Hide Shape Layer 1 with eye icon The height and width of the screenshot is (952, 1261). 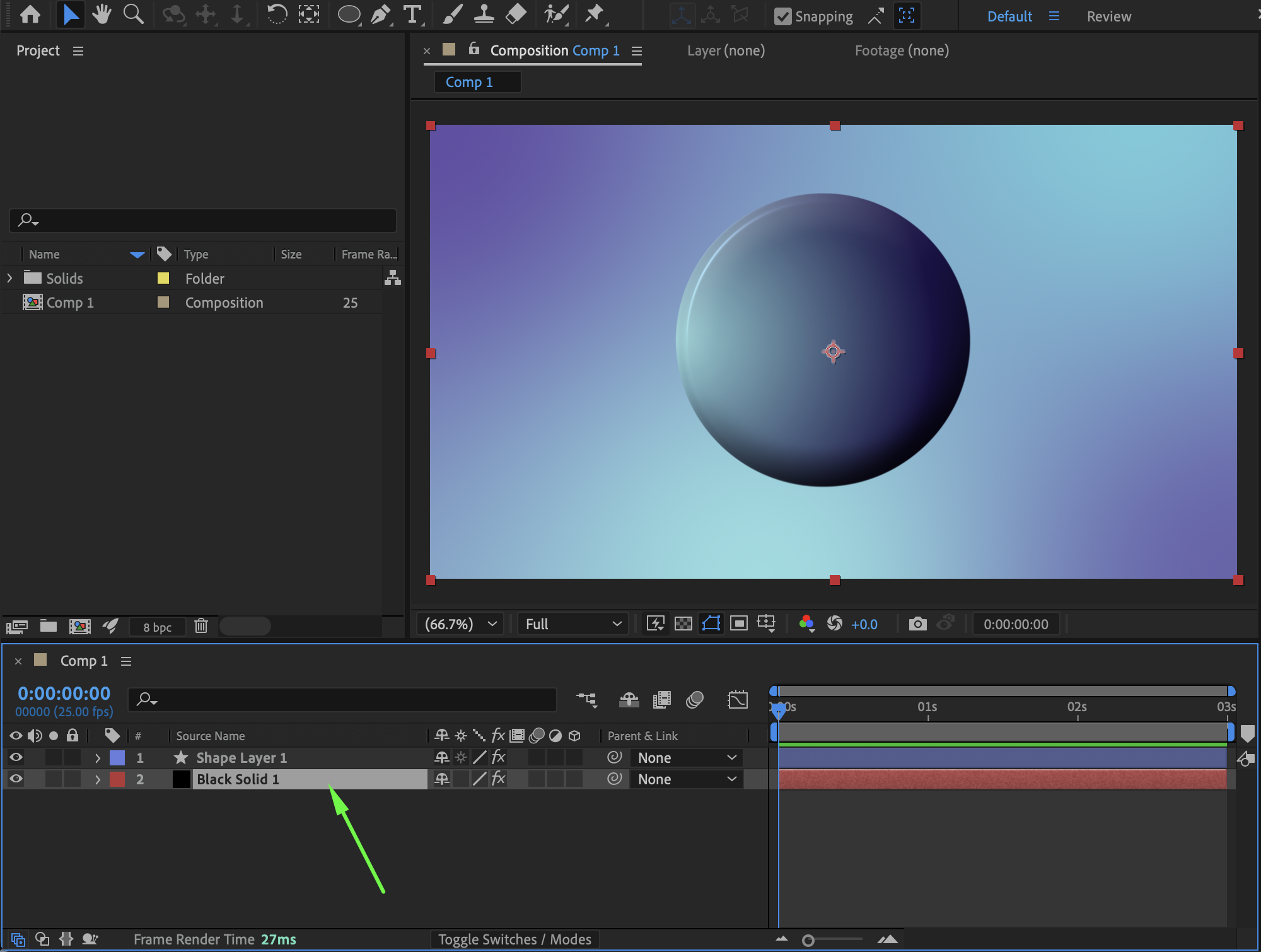[16, 757]
